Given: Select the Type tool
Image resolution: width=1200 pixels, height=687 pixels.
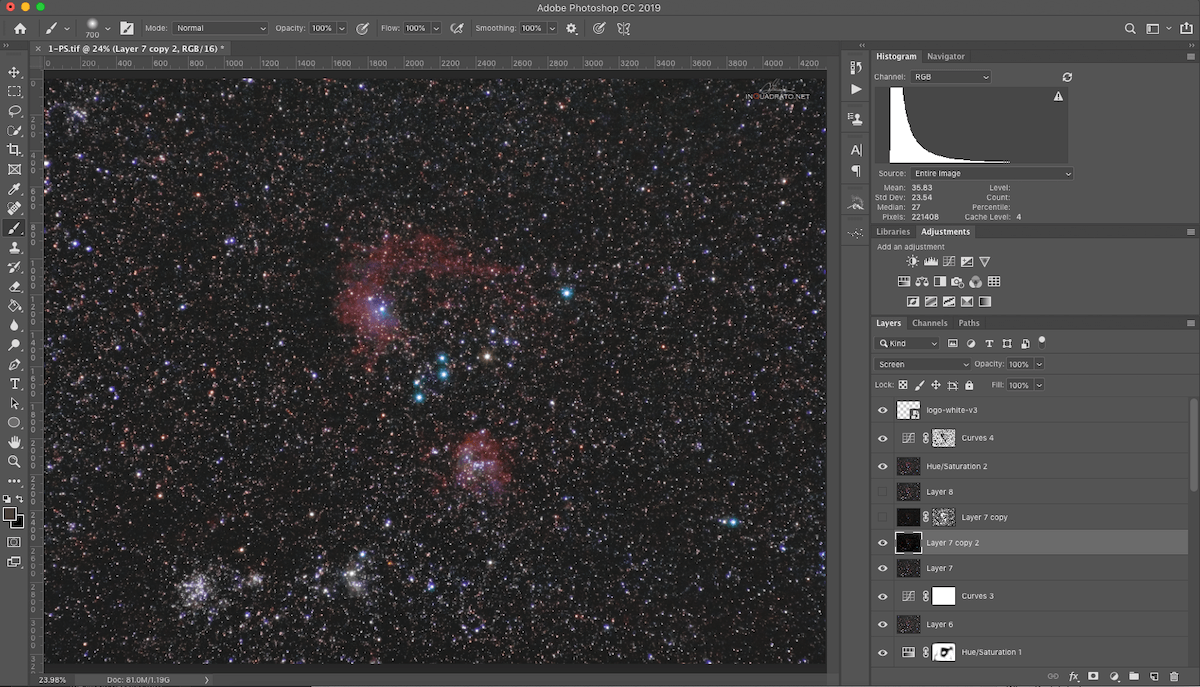Looking at the screenshot, I should pos(14,384).
